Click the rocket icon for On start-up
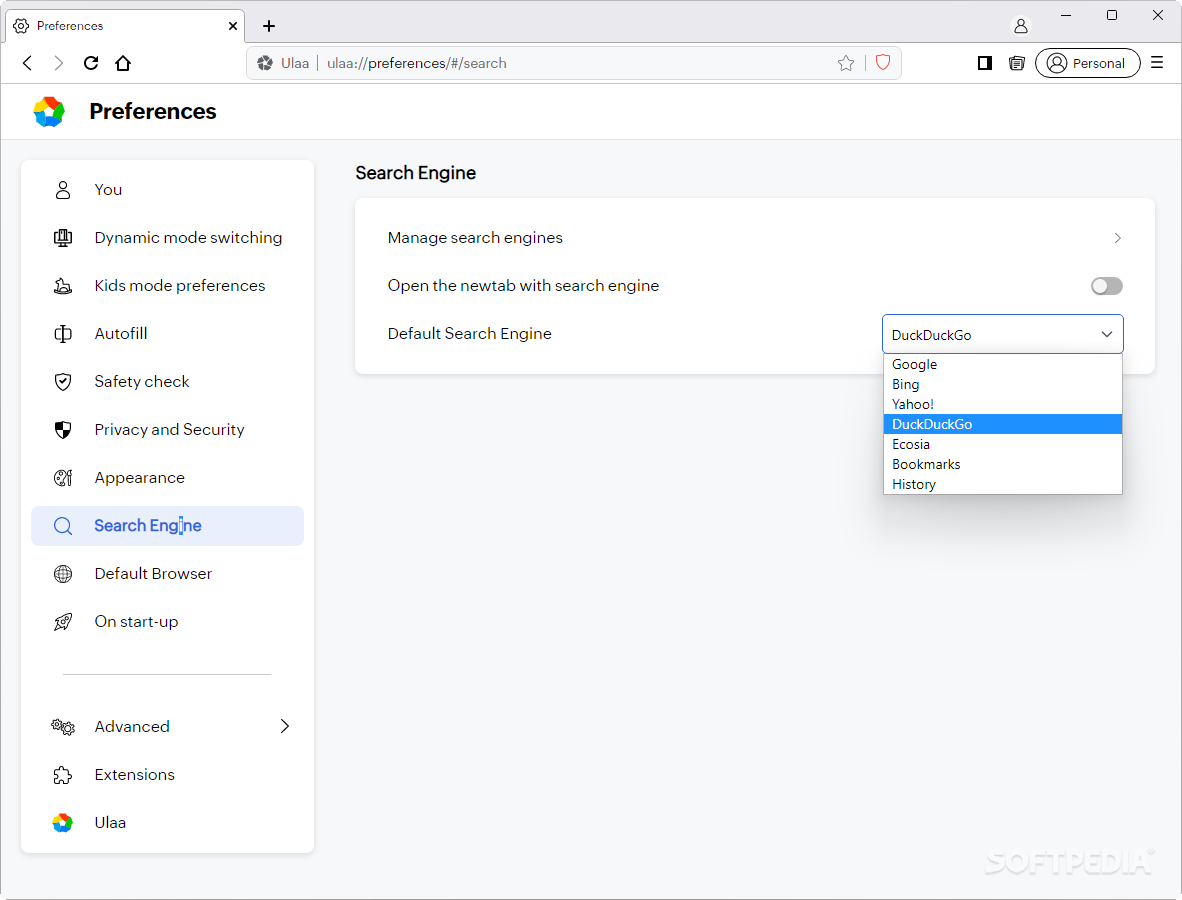This screenshot has width=1182, height=900. 63,622
